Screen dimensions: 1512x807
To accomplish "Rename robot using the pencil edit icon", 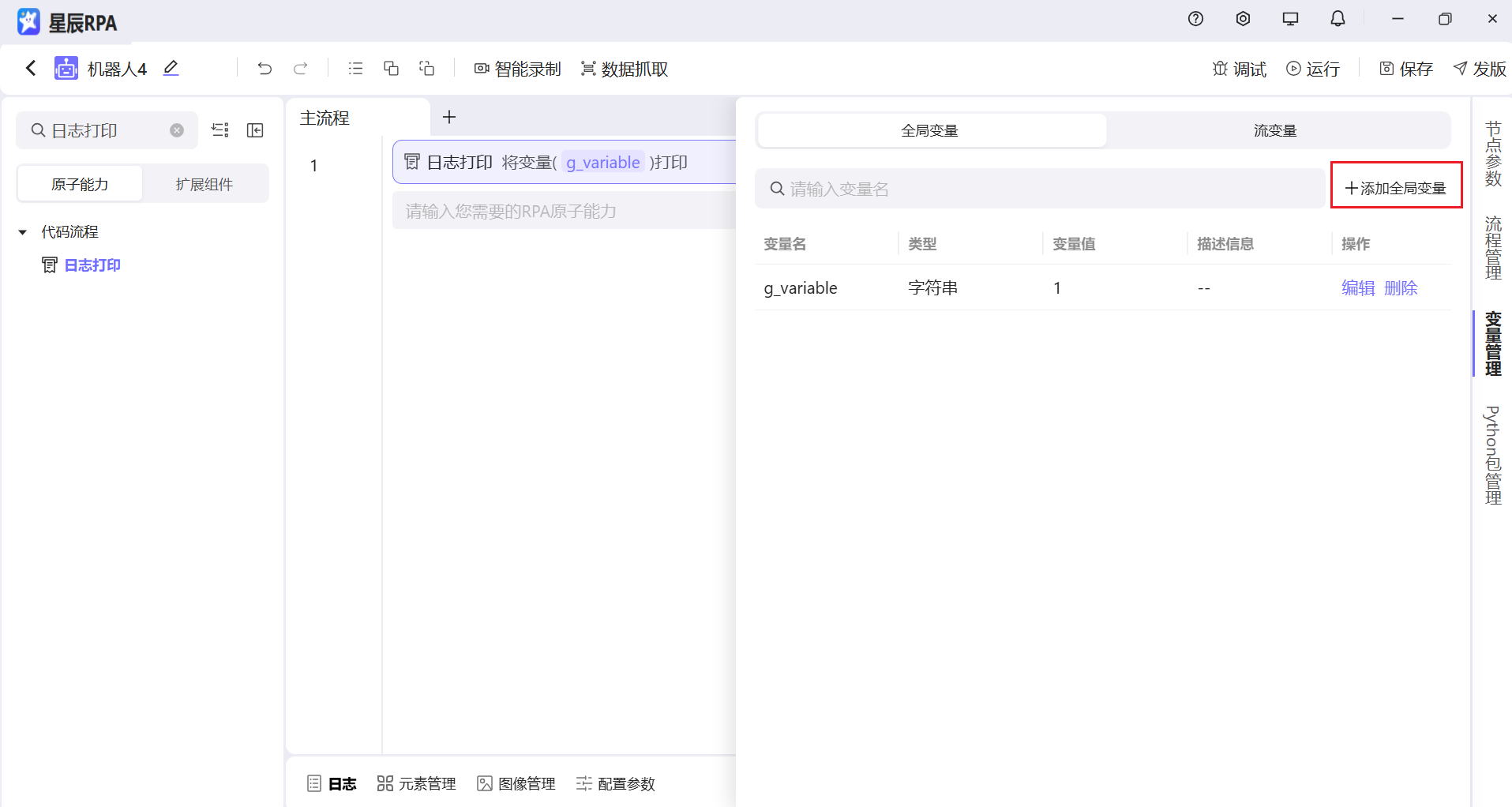I will pos(170,69).
